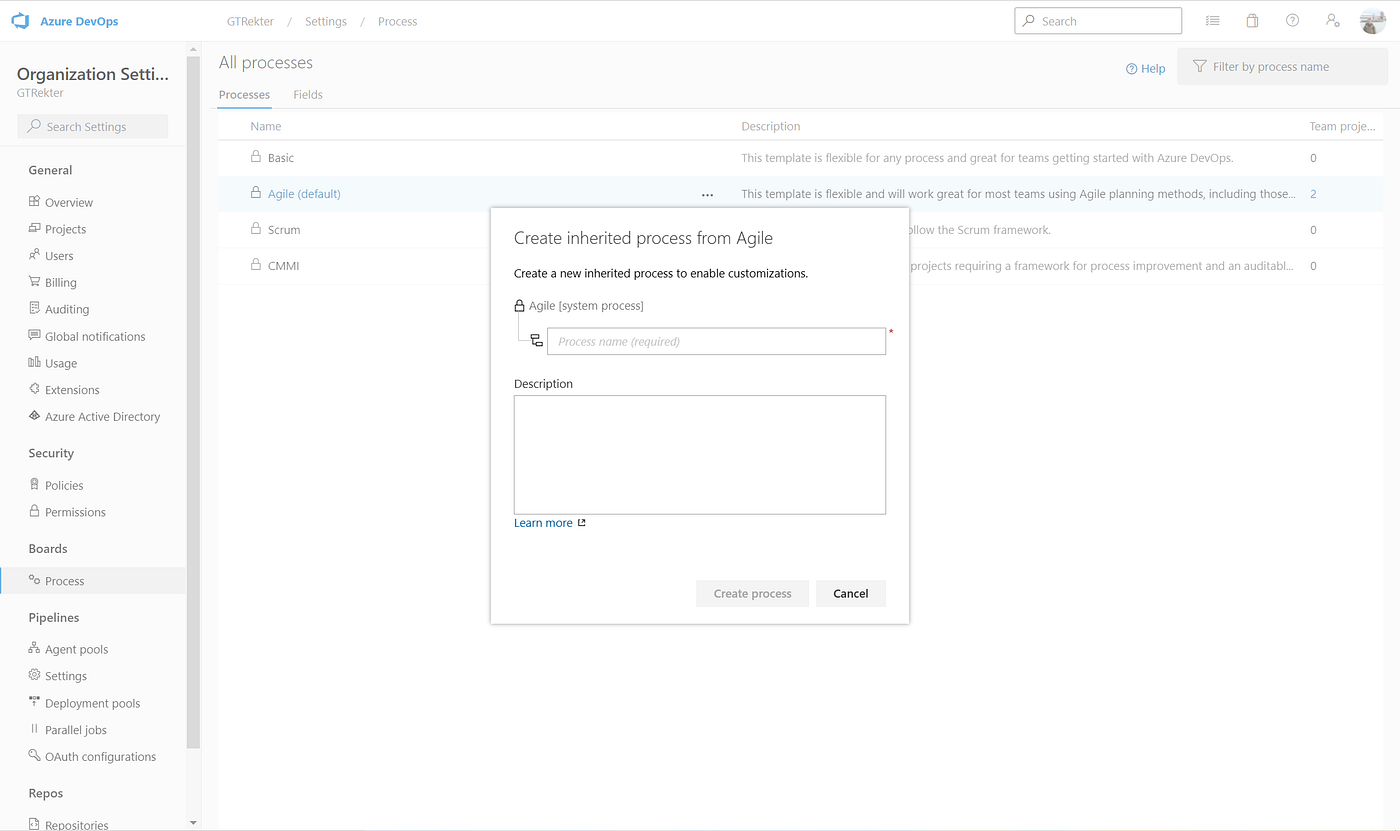
Task: Focus the Filter by process name box
Action: (1283, 67)
